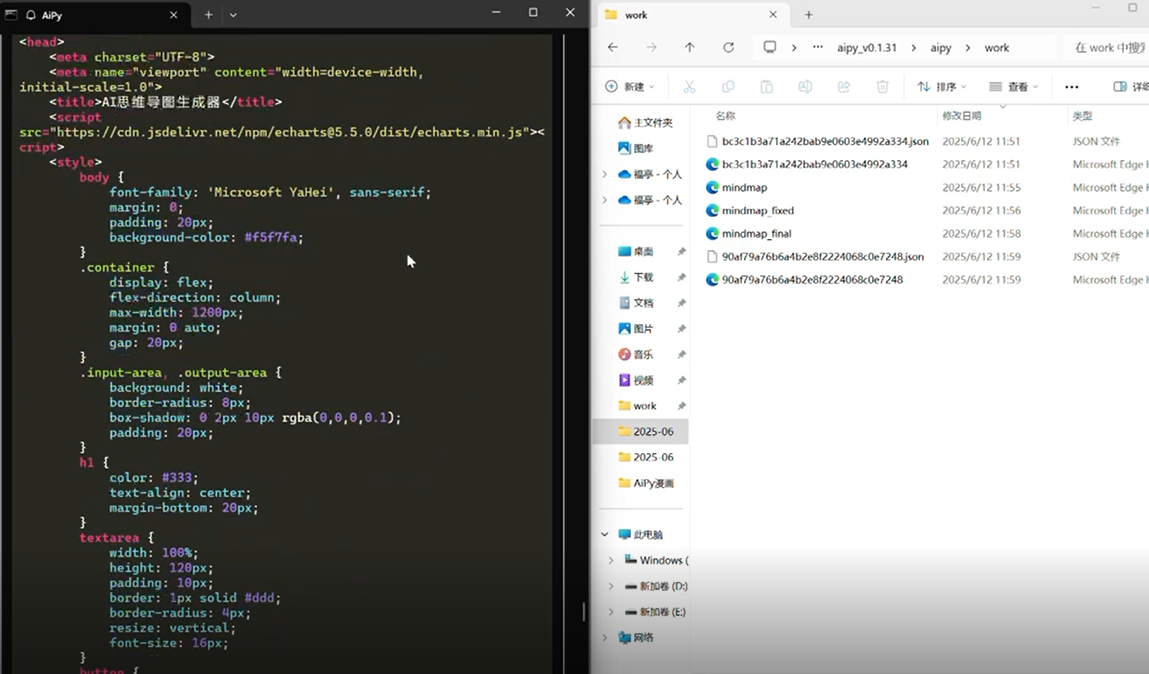The image size is (1149, 674).
Task: Maximize the AiPy terminal window
Action: click(533, 12)
